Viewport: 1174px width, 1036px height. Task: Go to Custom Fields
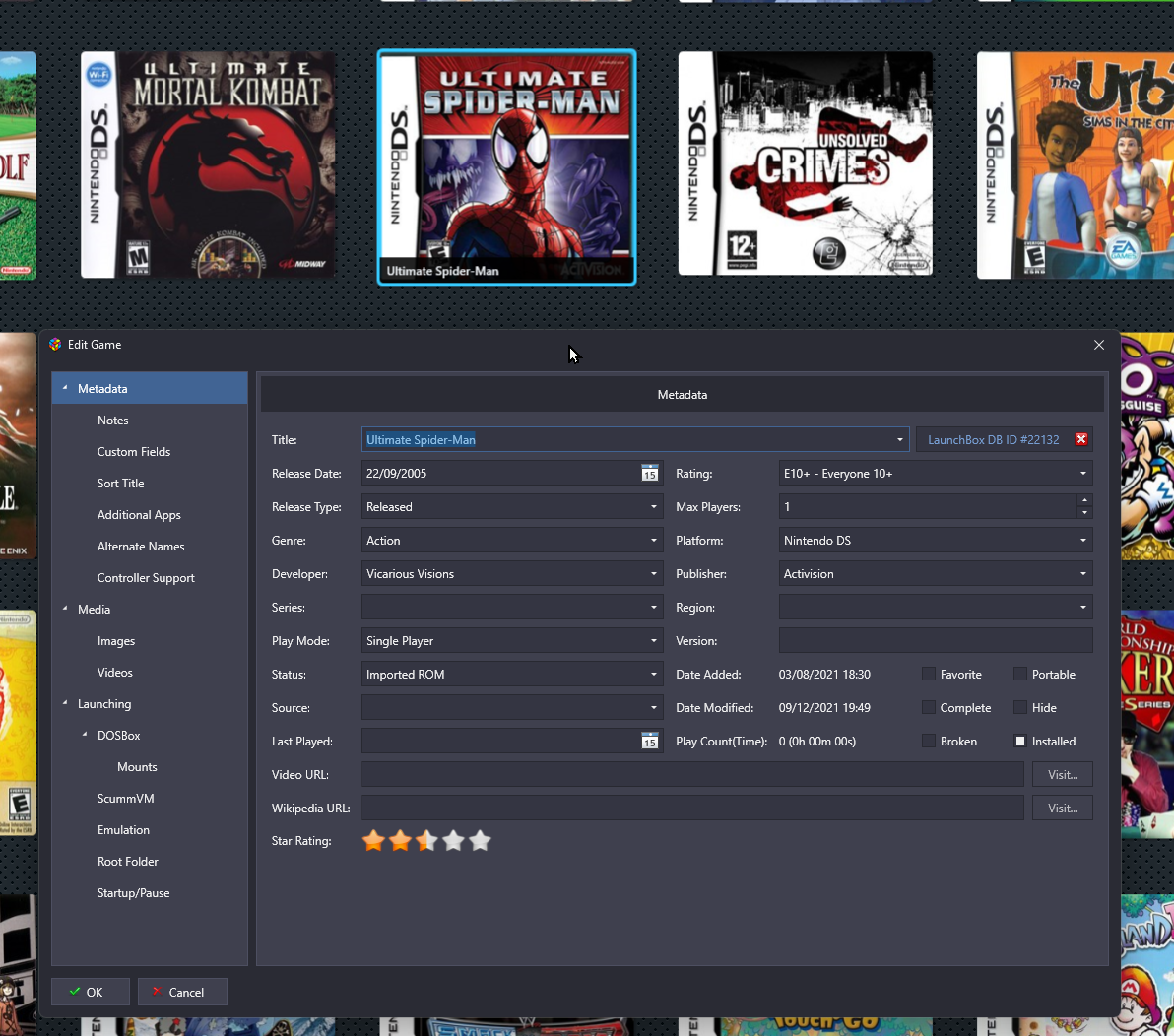pos(134,452)
